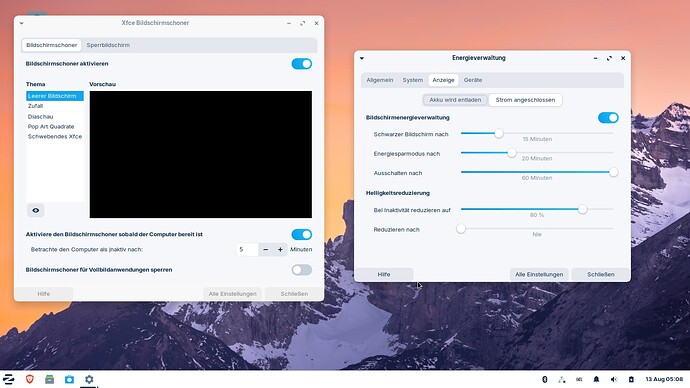Click Schließen in the Bildschirmschoner window
690x388 pixels.
294,294
